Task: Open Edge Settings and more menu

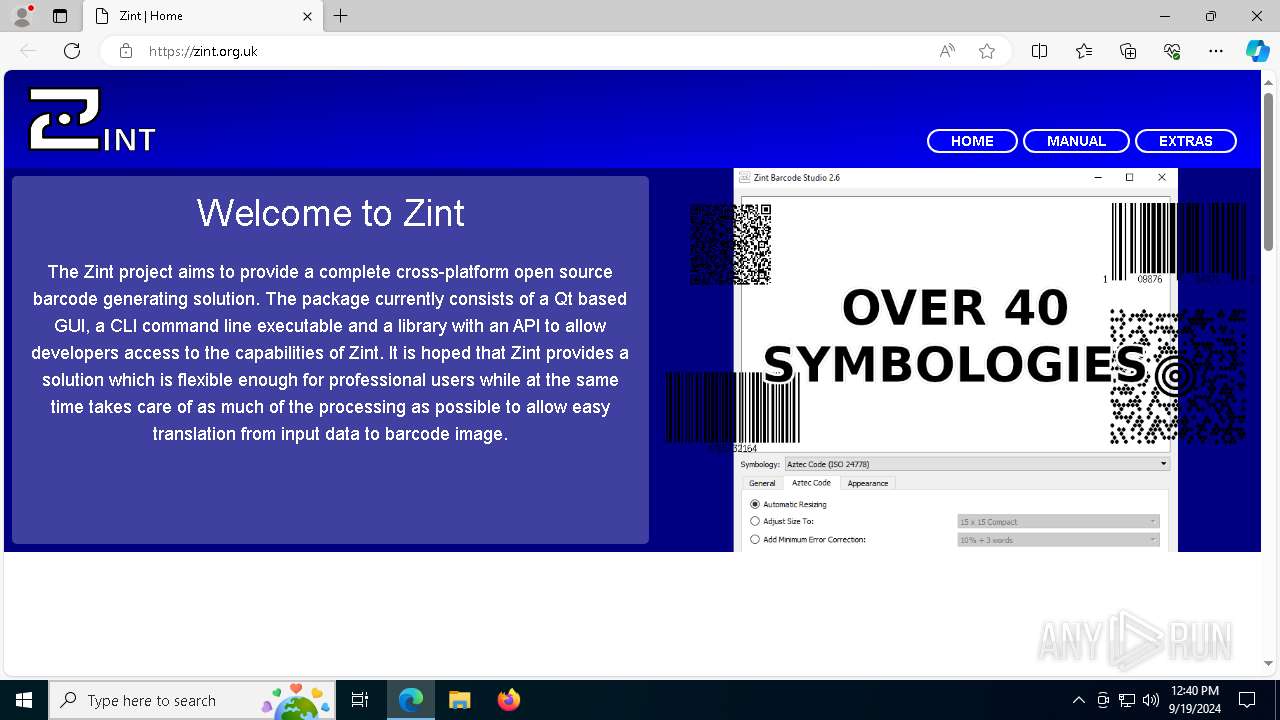Action: (1216, 51)
